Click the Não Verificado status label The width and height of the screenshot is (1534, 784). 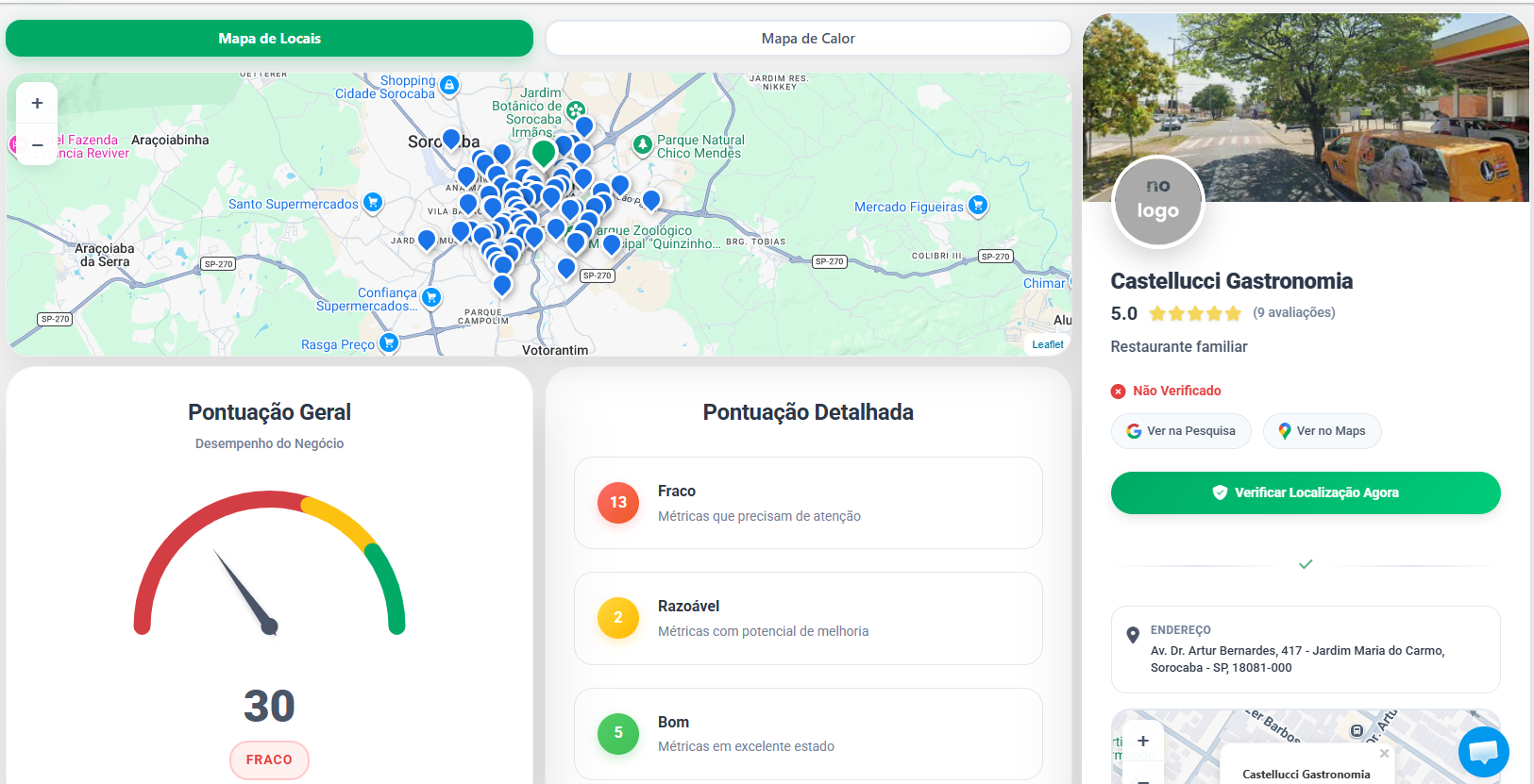click(x=1176, y=391)
